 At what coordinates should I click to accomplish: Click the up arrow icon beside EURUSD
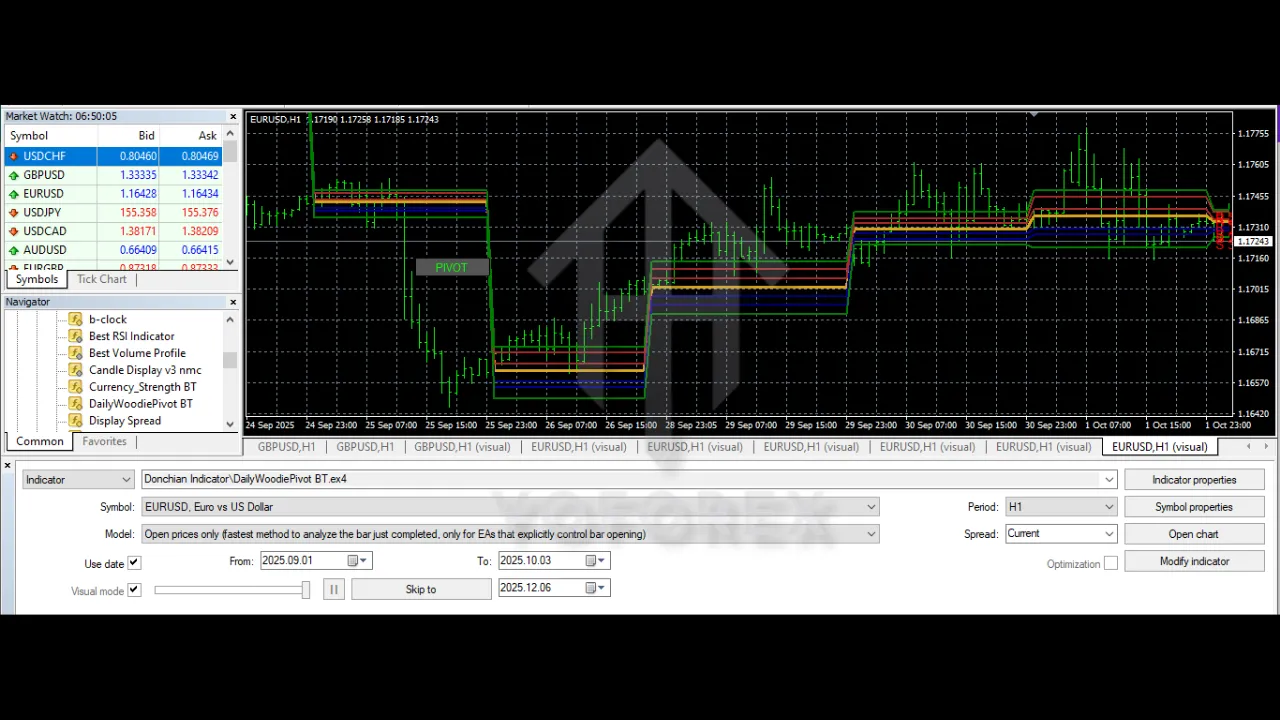pos(13,194)
